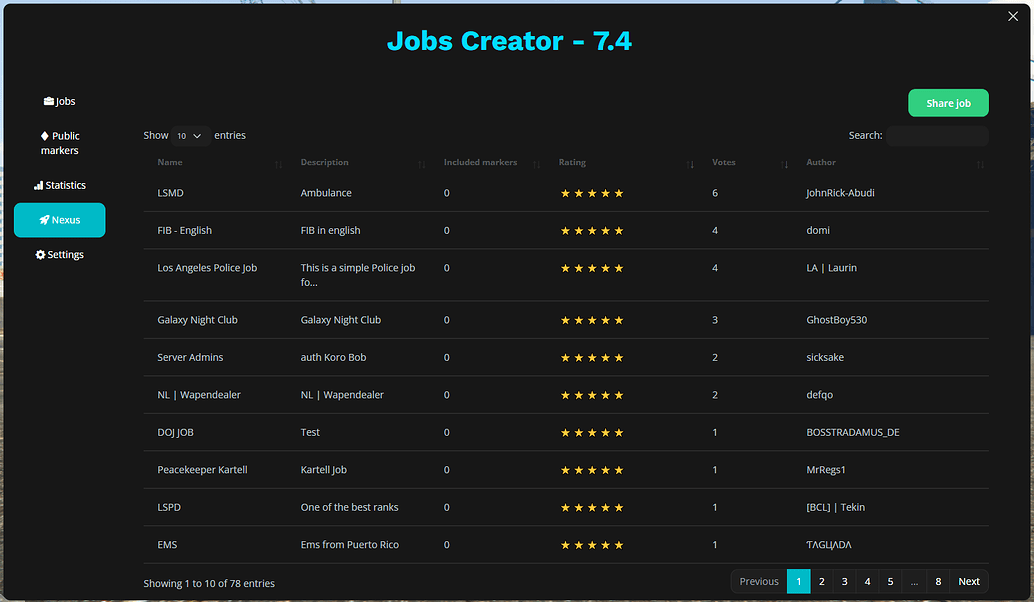Click the Nexus rocket icon
The image size is (1034, 602).
[44, 220]
